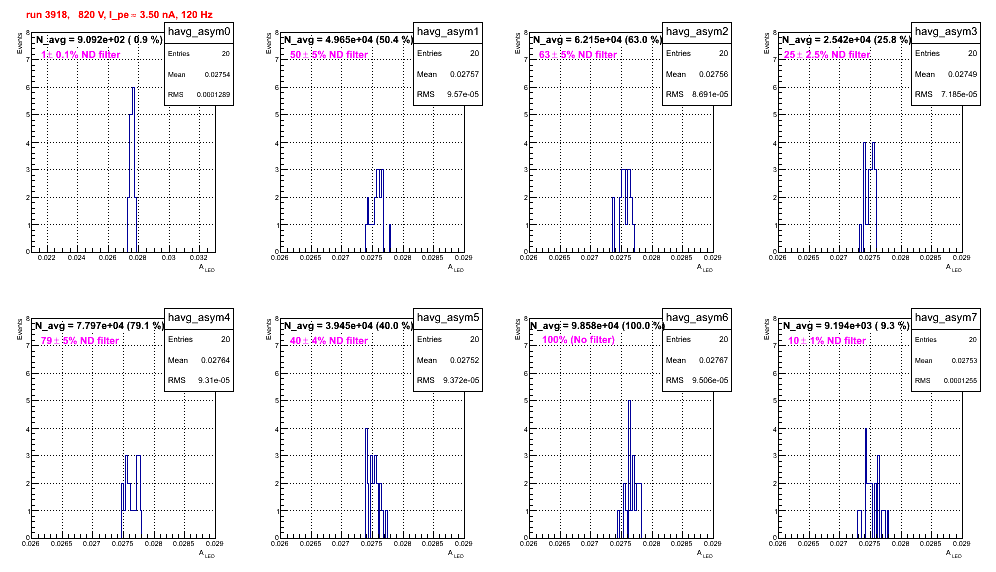Click RMS value 0.0001255 in havg_asym7

click(960, 381)
